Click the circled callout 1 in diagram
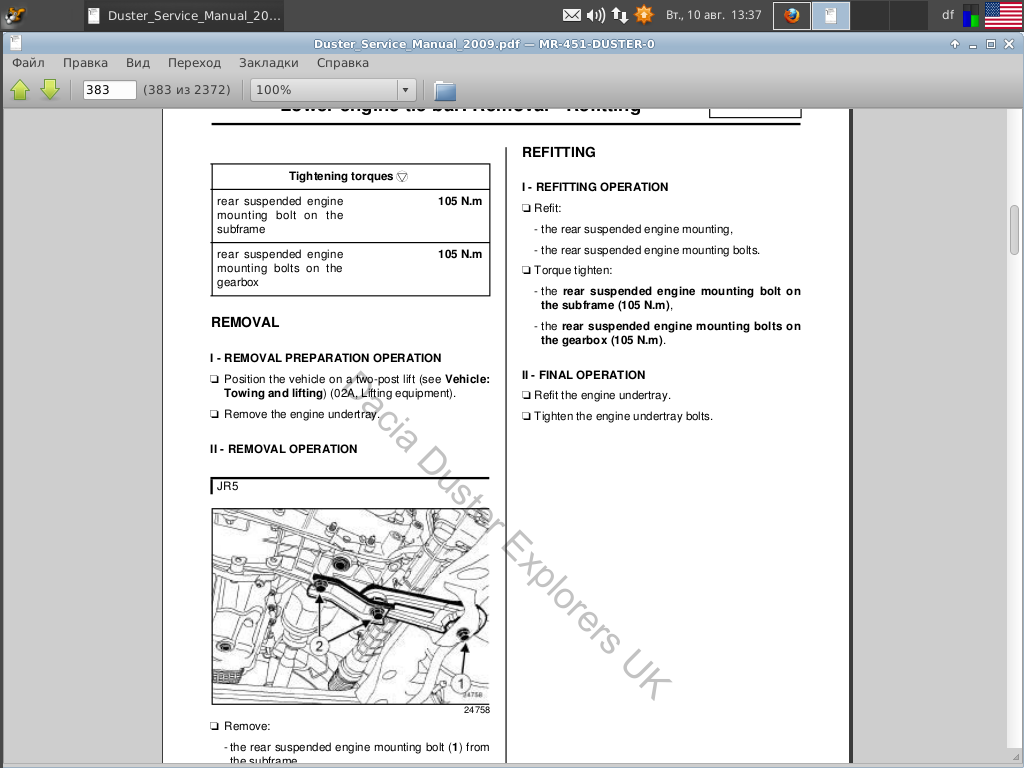1024x768 pixels. point(460,683)
